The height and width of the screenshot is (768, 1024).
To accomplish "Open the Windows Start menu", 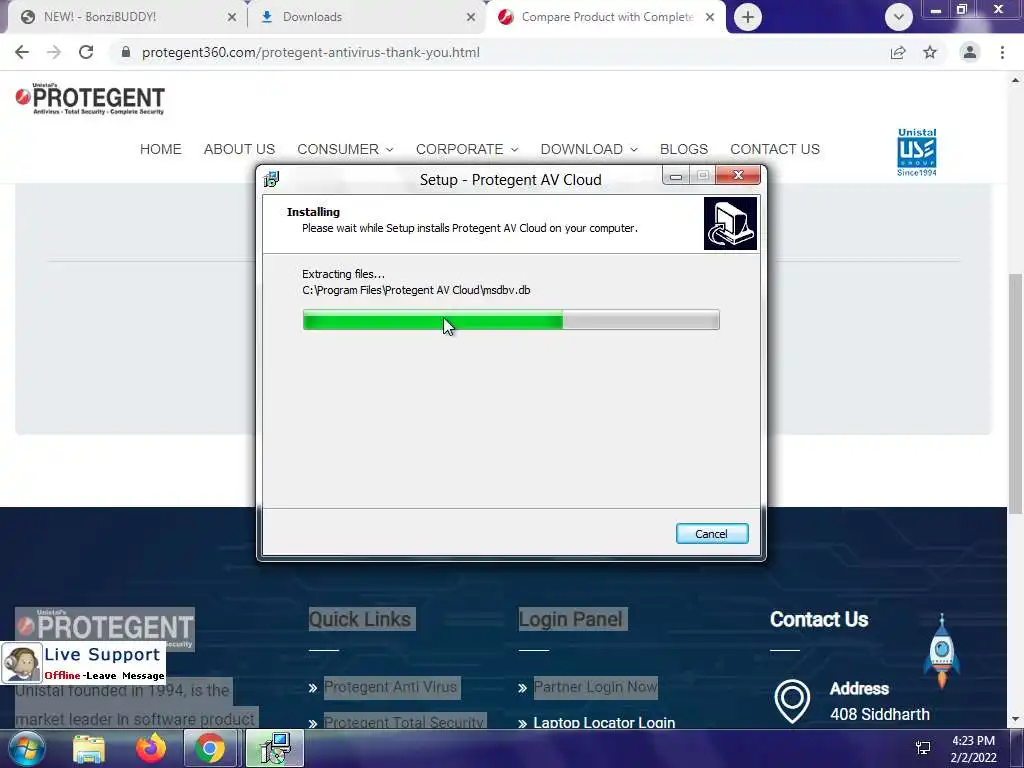I will click(x=26, y=748).
